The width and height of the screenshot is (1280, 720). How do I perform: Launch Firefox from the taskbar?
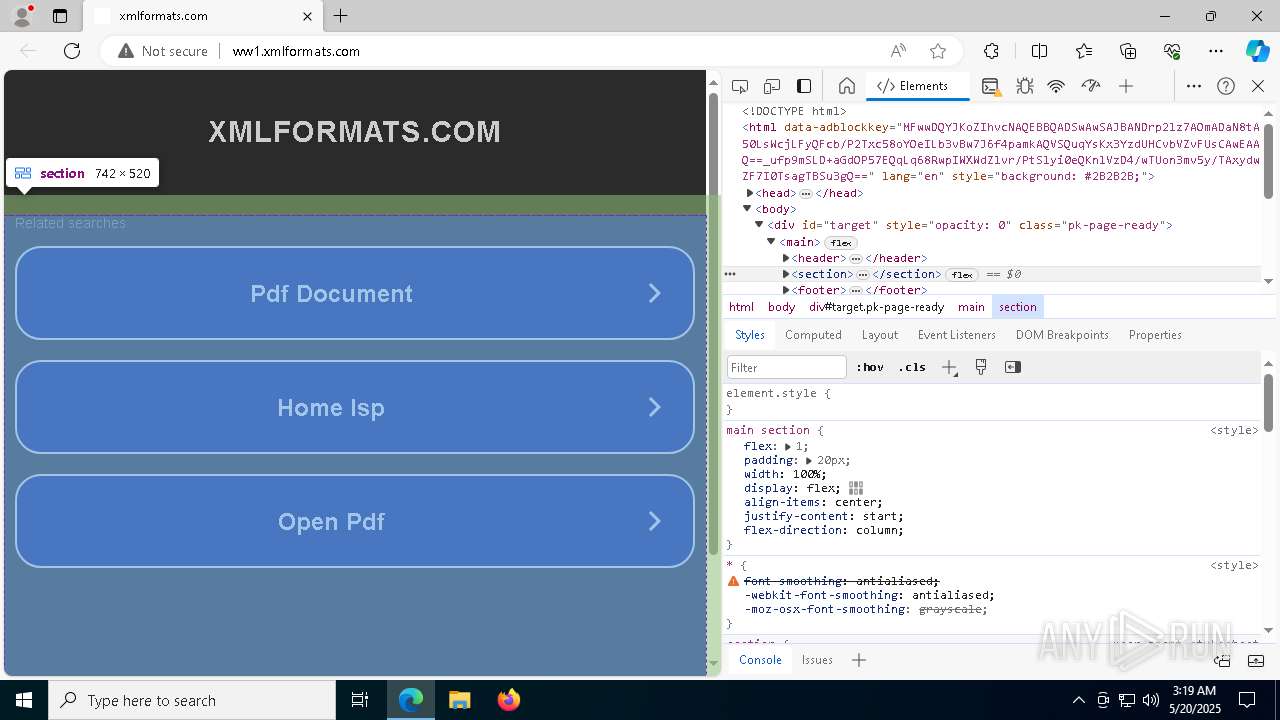508,700
